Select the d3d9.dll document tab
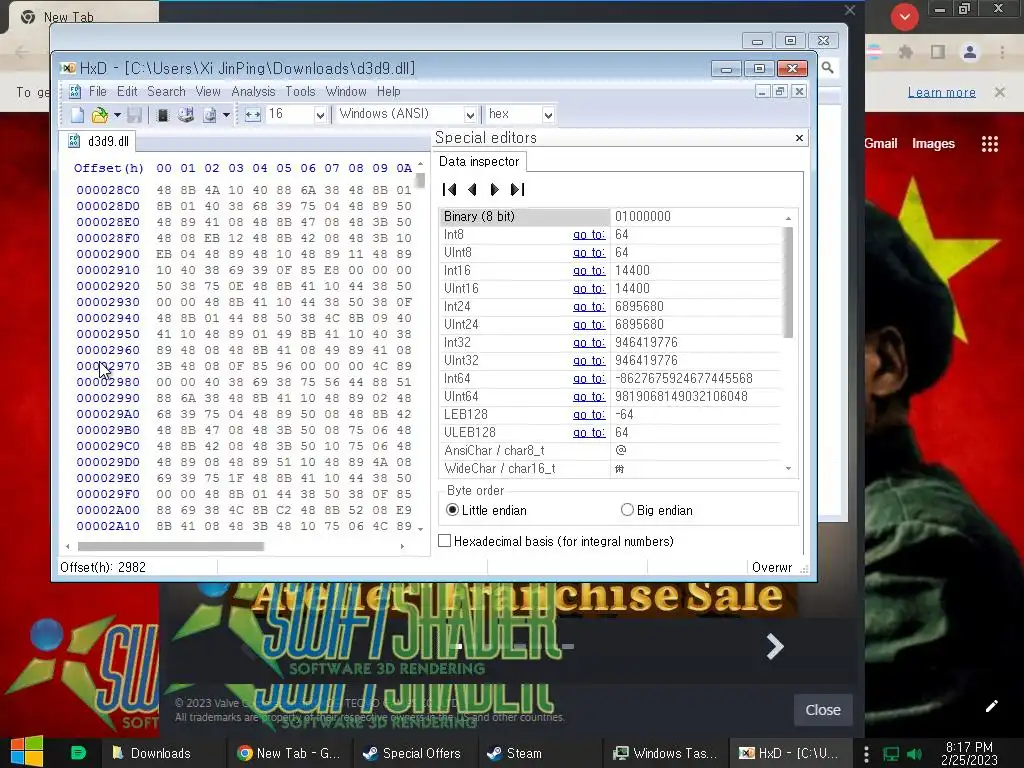The image size is (1024, 768). [x=99, y=141]
